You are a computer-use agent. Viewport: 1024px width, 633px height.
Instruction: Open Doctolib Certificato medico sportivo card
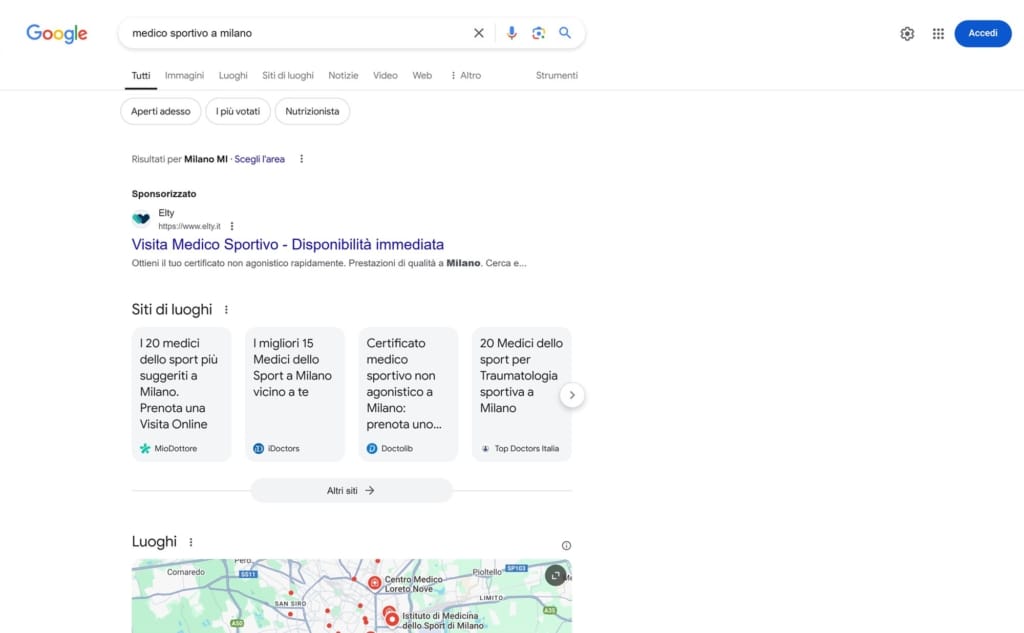point(408,394)
